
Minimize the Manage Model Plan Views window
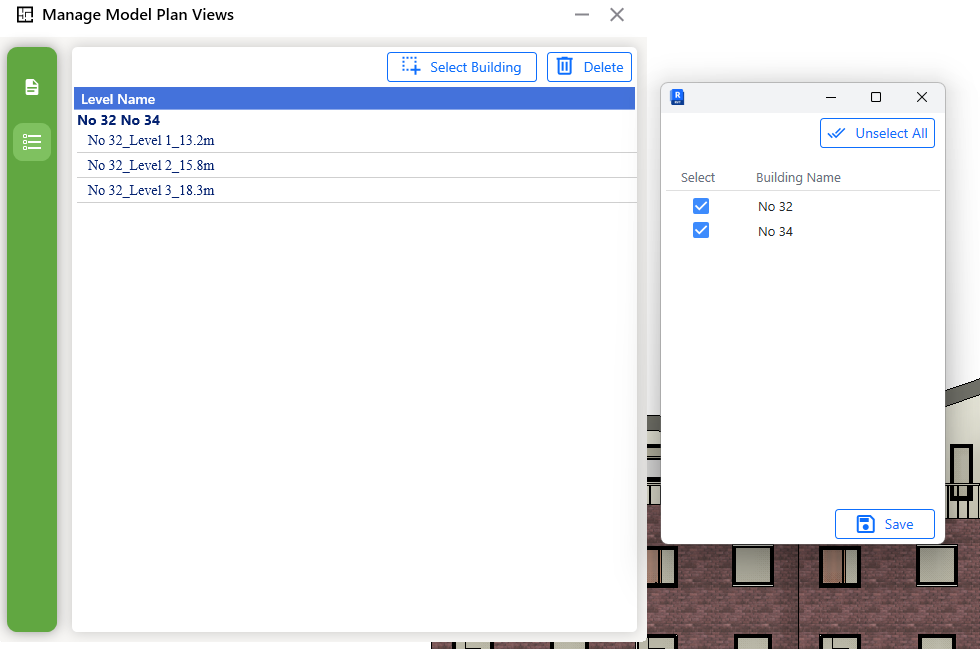[582, 15]
